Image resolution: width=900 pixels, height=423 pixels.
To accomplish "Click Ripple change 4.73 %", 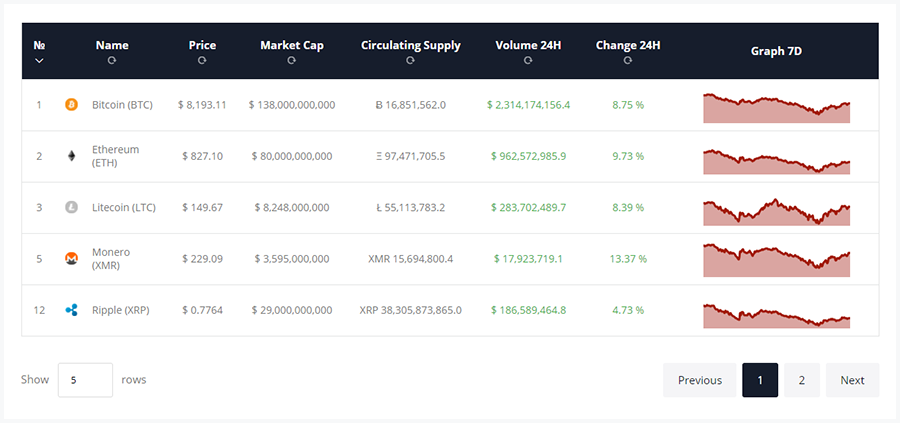I will 628,311.
